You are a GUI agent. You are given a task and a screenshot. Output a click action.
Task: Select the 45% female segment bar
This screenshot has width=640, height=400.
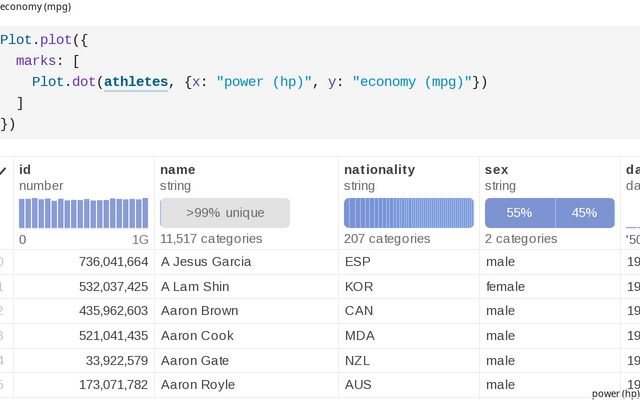pos(584,213)
